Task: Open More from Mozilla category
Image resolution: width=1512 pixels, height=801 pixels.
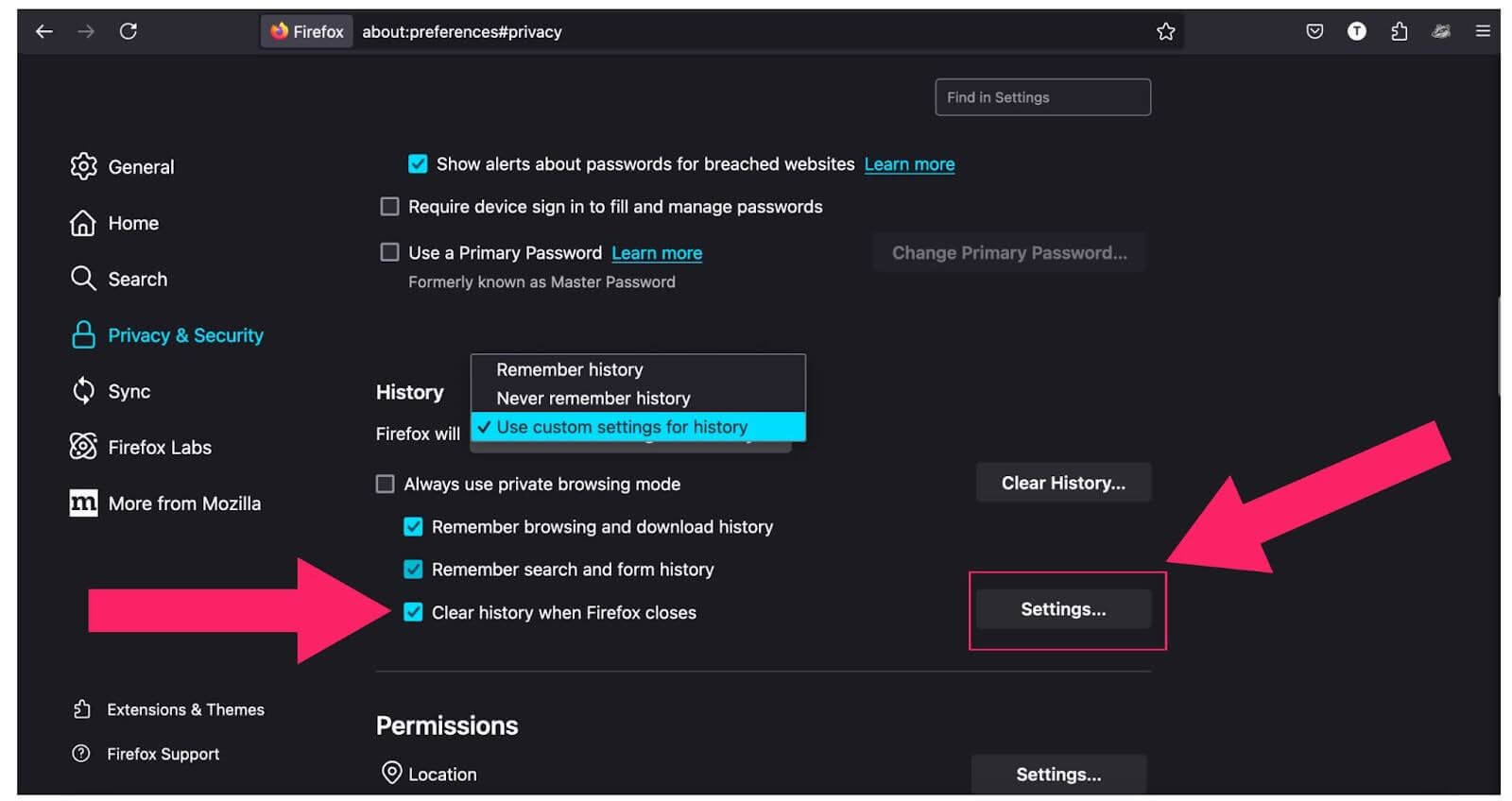Action: pyautogui.click(x=184, y=503)
